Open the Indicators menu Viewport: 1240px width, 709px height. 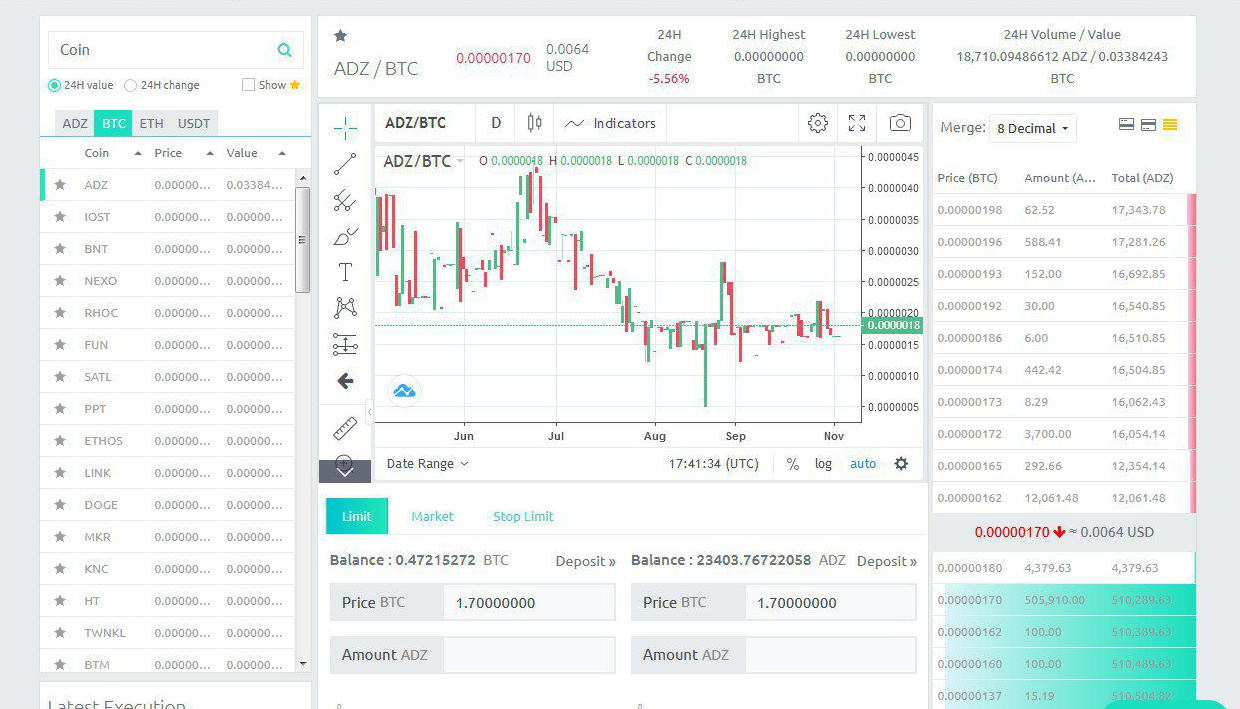coord(610,123)
